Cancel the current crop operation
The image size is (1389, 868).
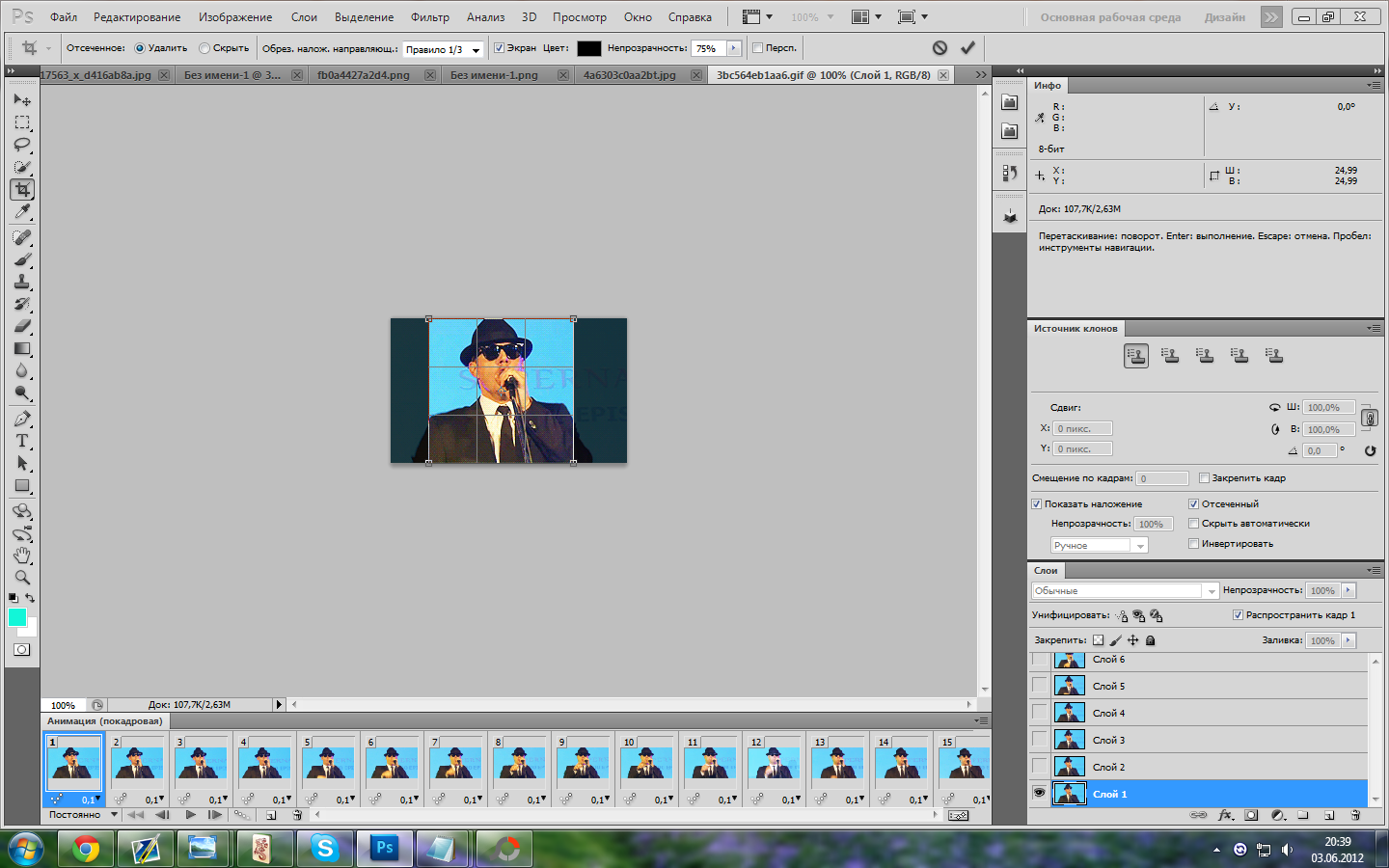pyautogui.click(x=940, y=47)
